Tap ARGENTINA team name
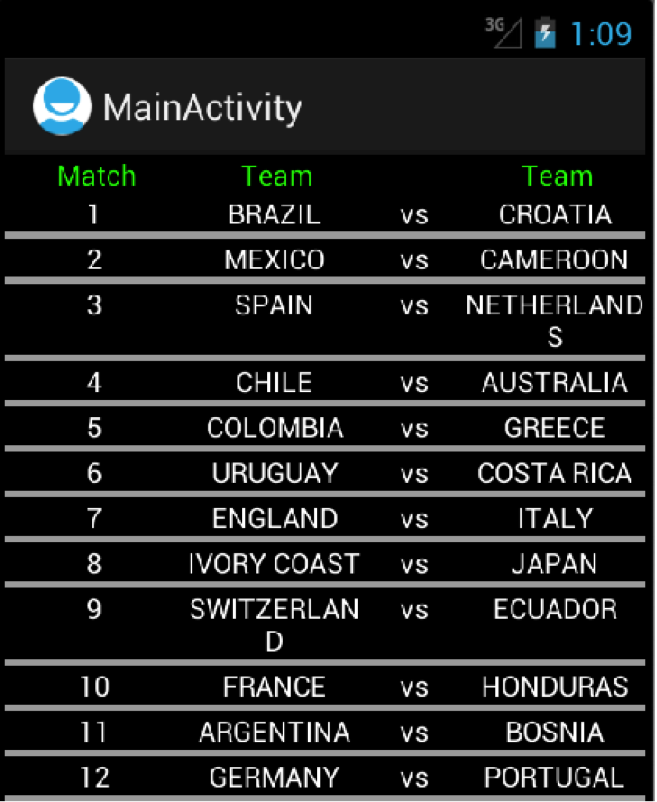The image size is (657, 802). coord(275,732)
